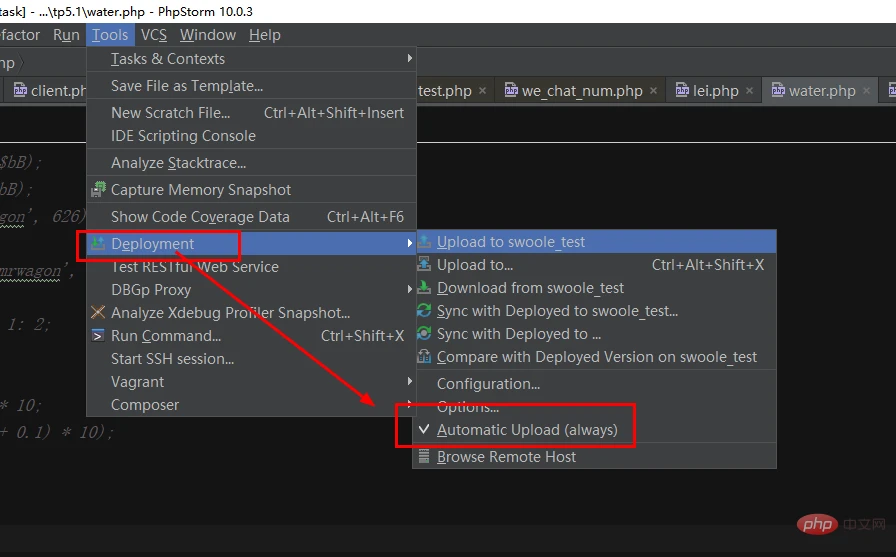Viewport: 896px width, 557px height.
Task: Click the Run Command terminal icon
Action: click(x=98, y=336)
